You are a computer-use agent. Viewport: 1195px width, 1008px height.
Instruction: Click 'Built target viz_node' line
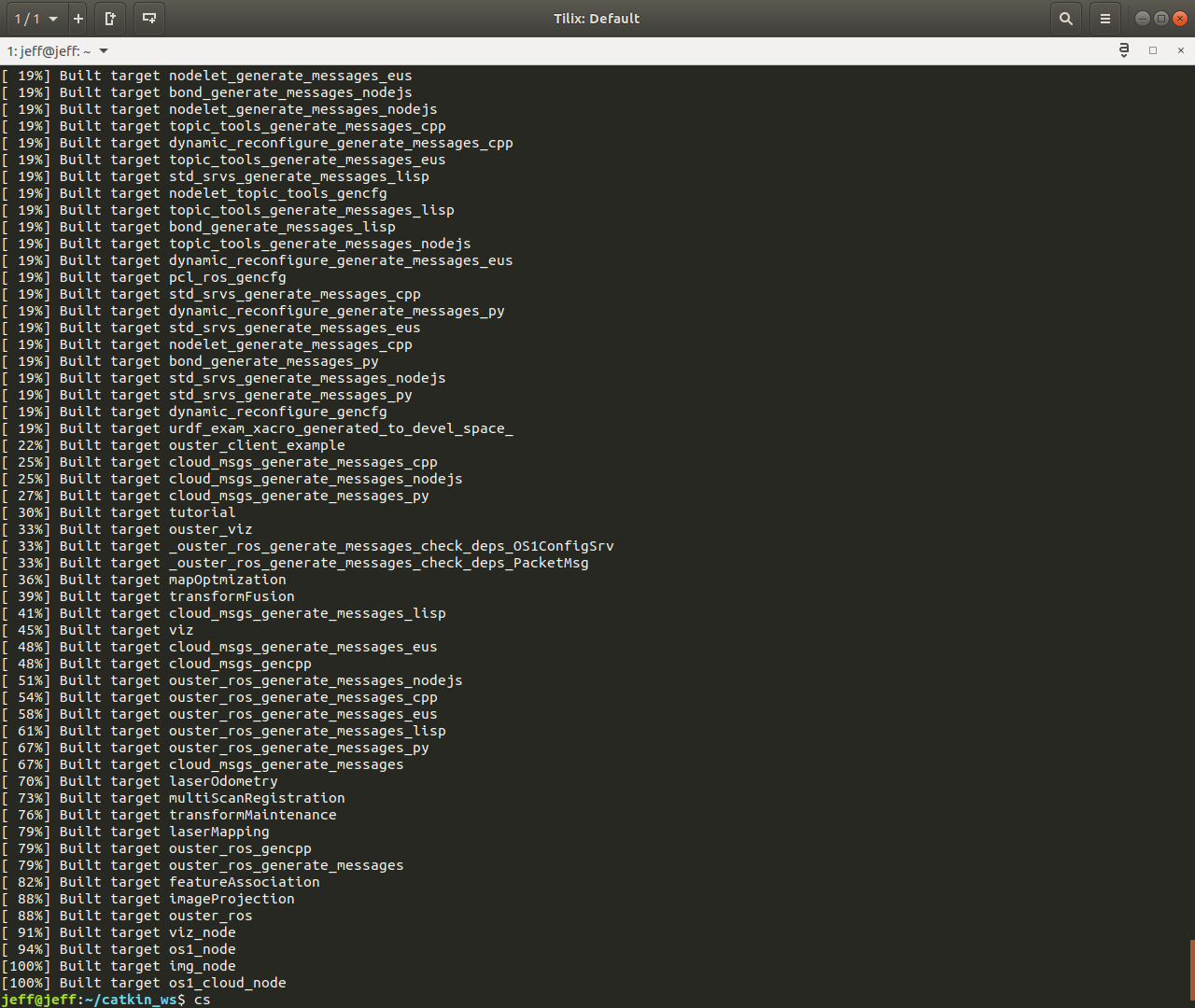pyautogui.click(x=119, y=932)
